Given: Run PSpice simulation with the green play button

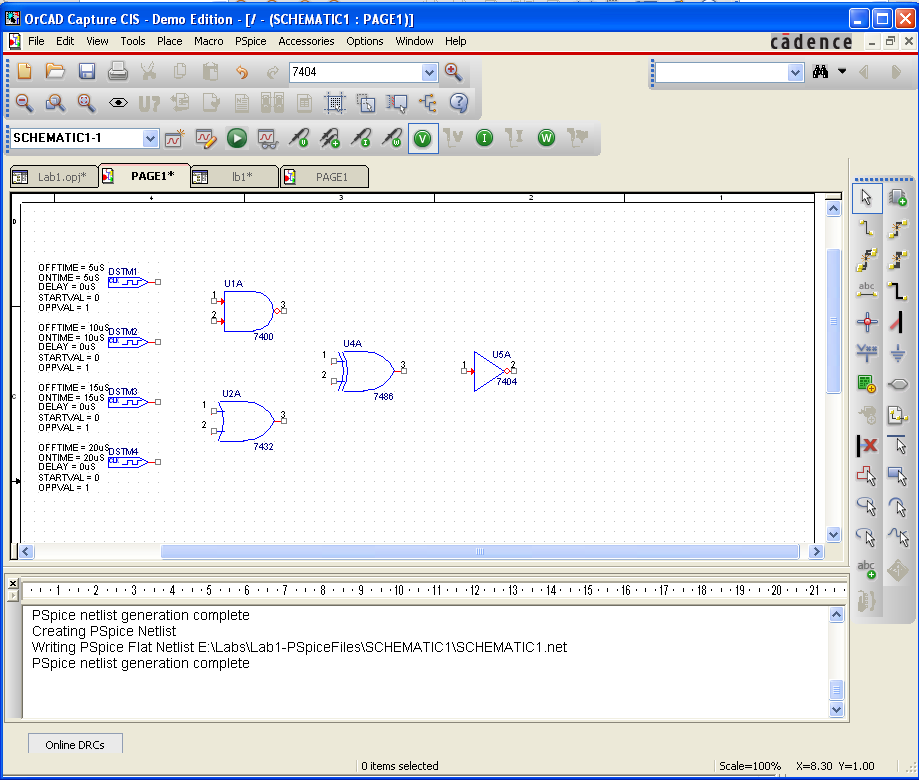Looking at the screenshot, I should (237, 138).
